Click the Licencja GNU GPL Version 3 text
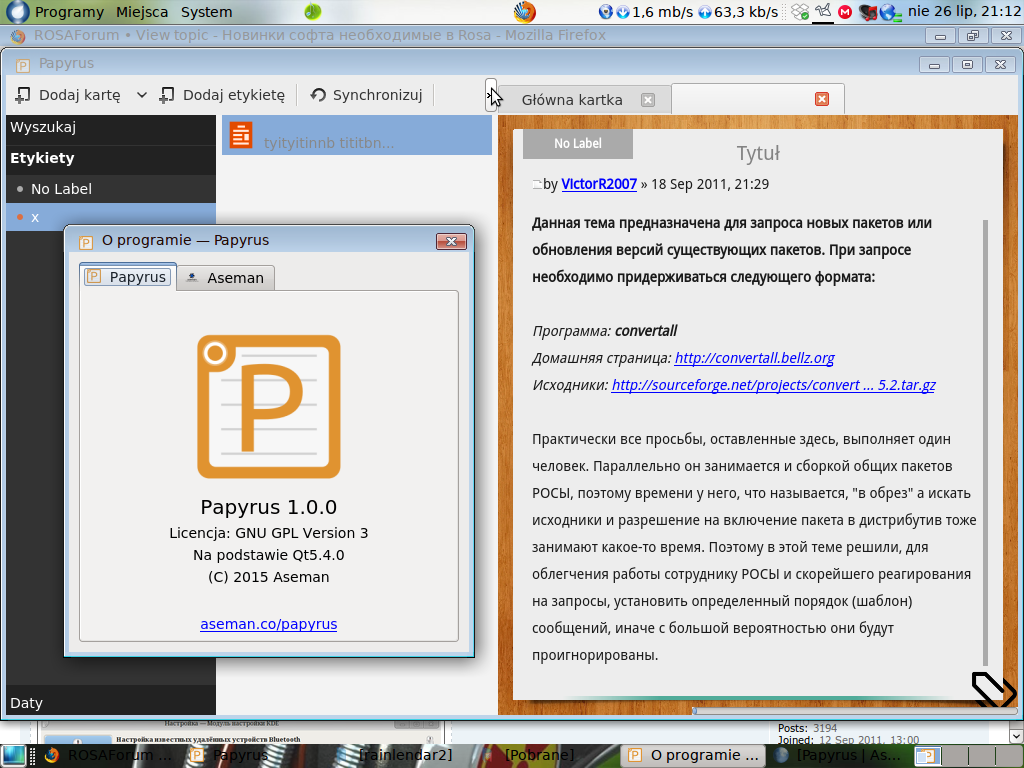Viewport: 1024px width, 768px height. pyautogui.click(x=268, y=533)
